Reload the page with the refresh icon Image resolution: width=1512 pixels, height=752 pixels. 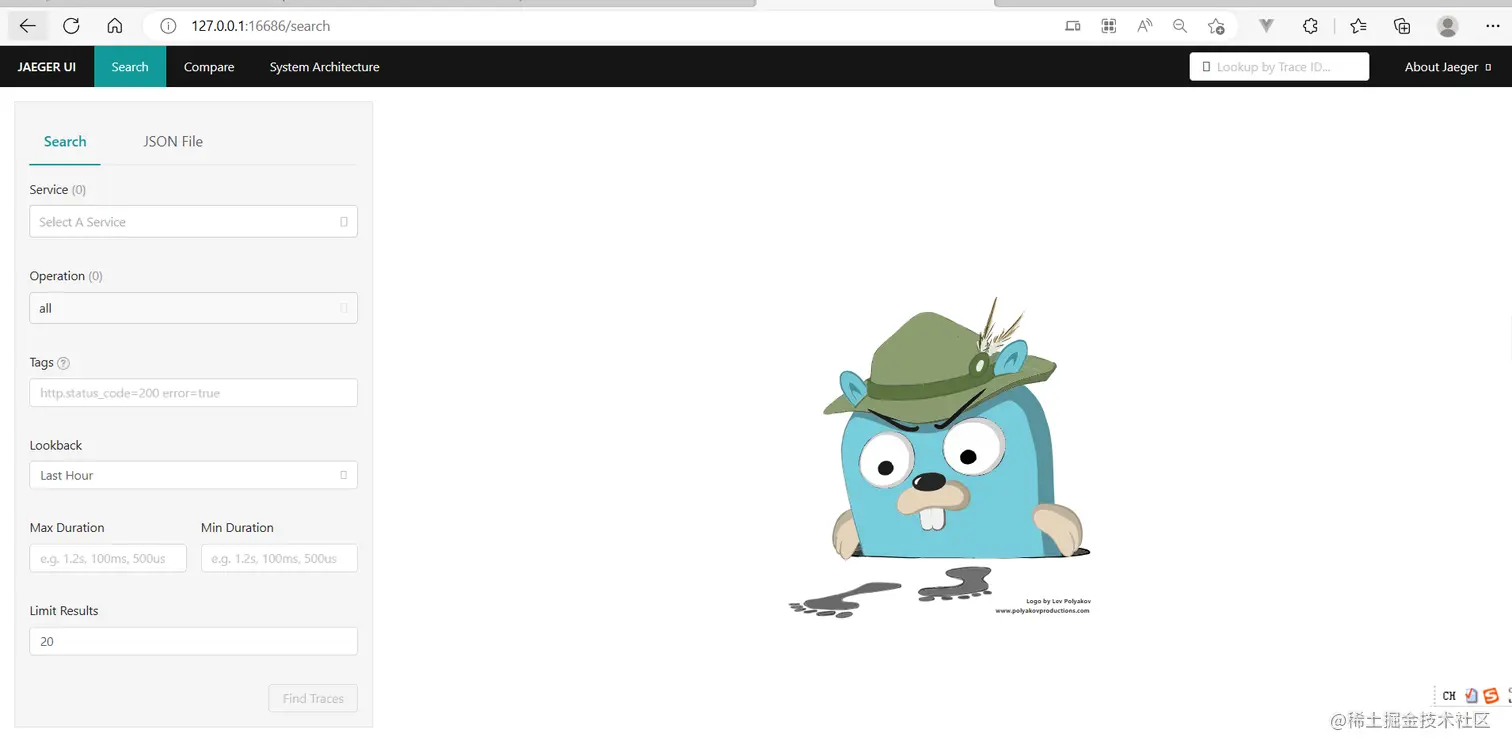[71, 26]
